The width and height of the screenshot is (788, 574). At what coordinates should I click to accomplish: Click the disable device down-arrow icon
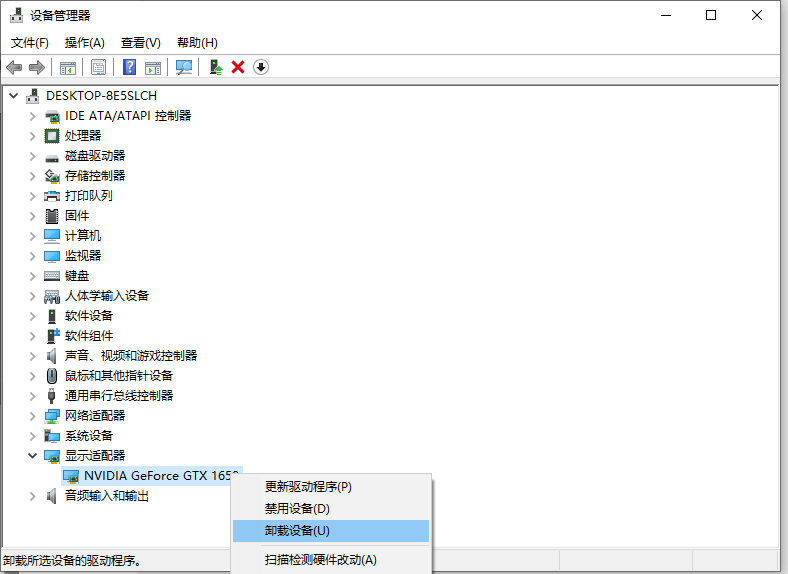261,67
